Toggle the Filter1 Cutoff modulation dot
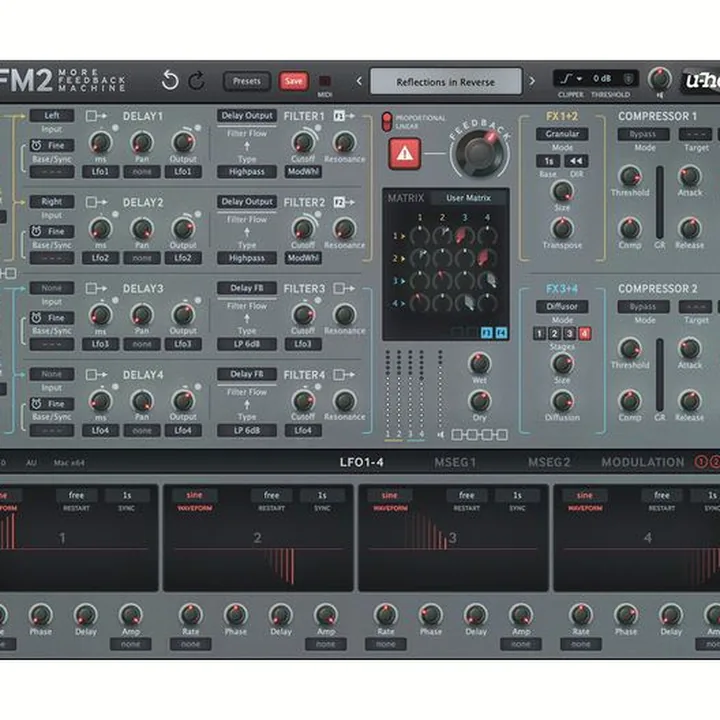Screen dimensions: 720x720 tap(317, 128)
